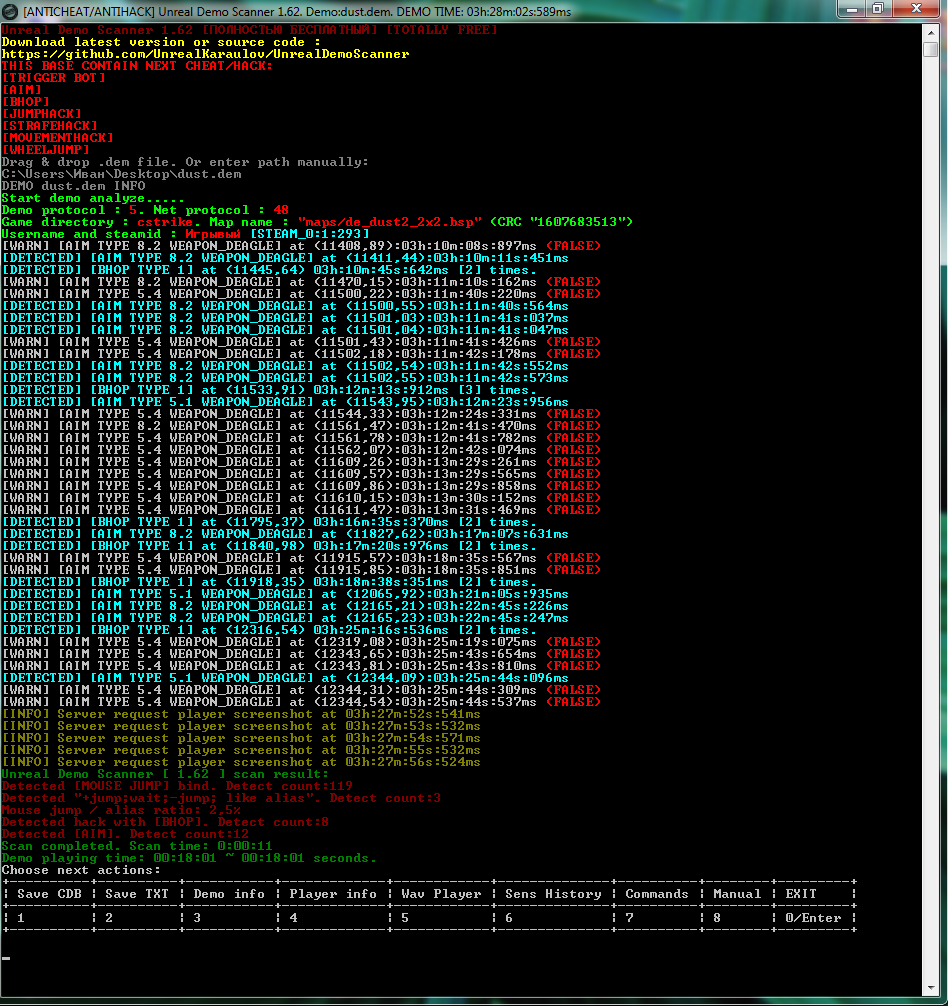Click the "Demo playing time" line
948x1006 pixels.
(189, 858)
